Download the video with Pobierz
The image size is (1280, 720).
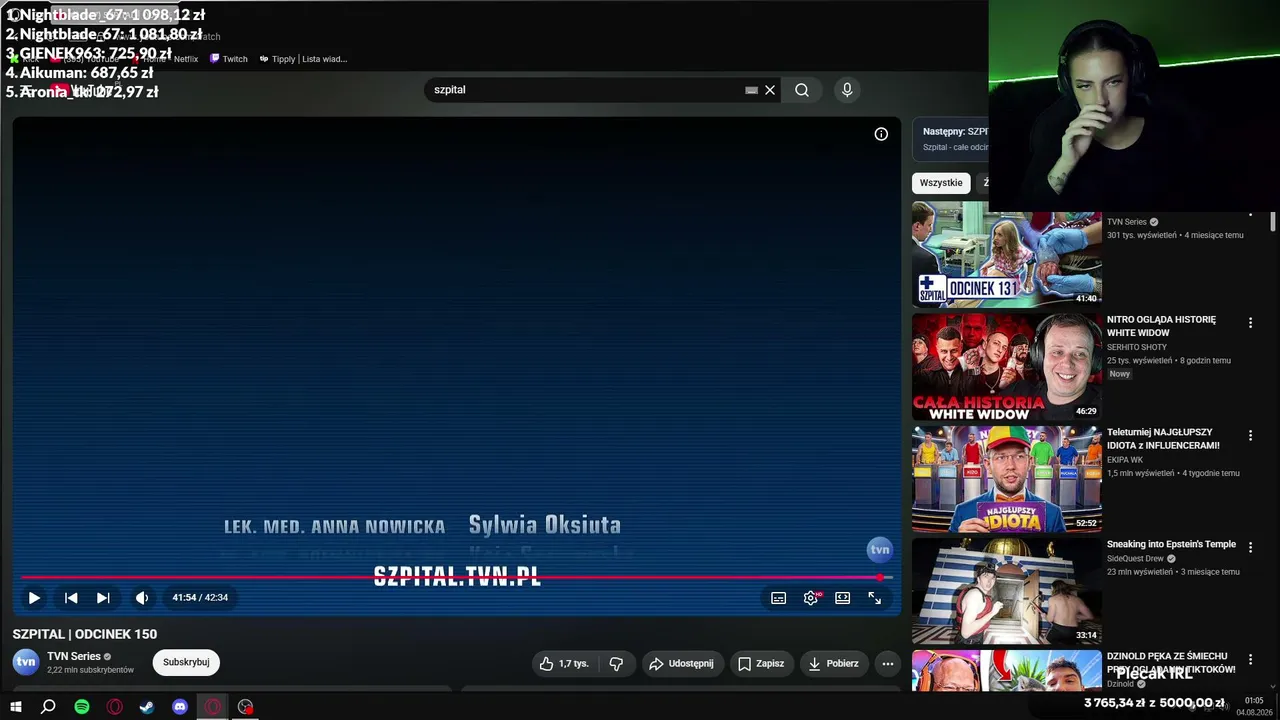pos(833,663)
